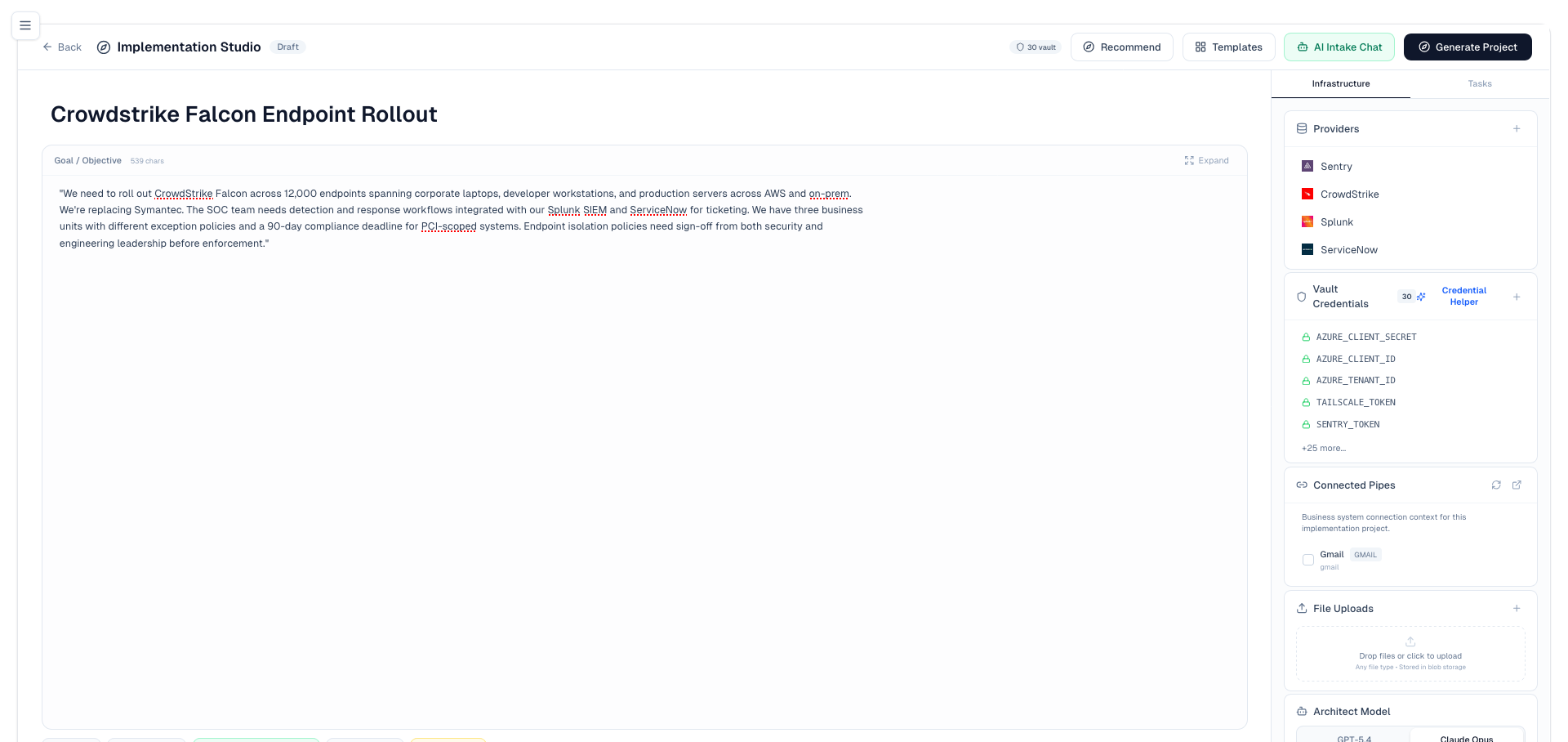
Task: Open the Credential Helper link
Action: 1464,297
